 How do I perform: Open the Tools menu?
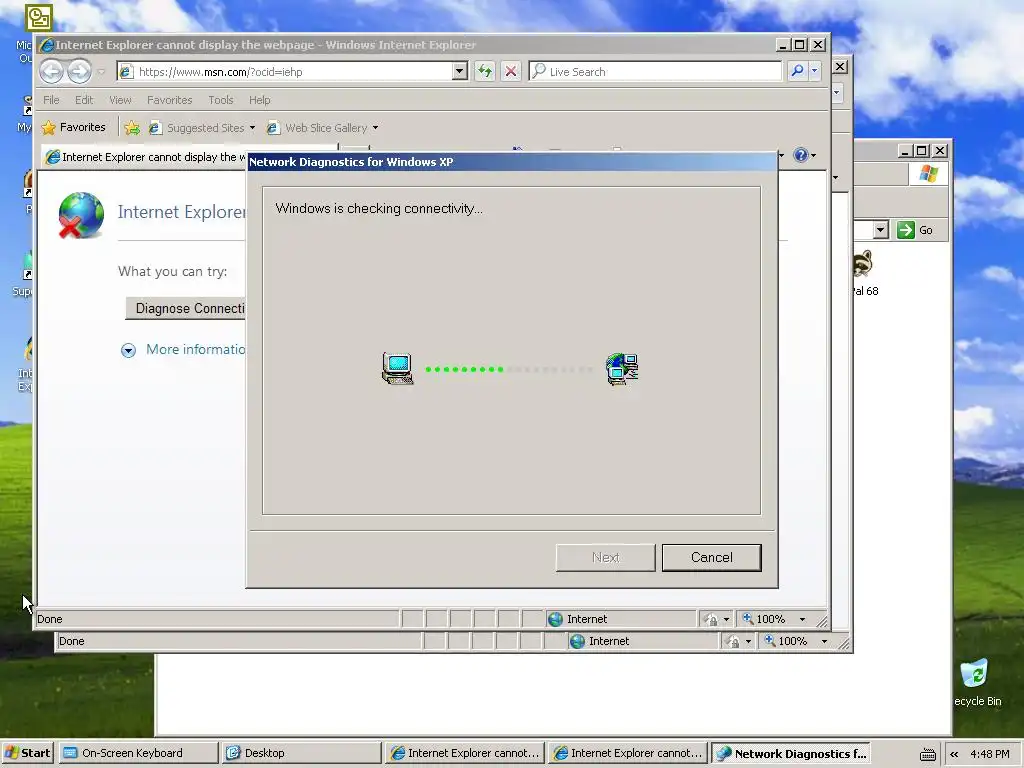pyautogui.click(x=221, y=100)
